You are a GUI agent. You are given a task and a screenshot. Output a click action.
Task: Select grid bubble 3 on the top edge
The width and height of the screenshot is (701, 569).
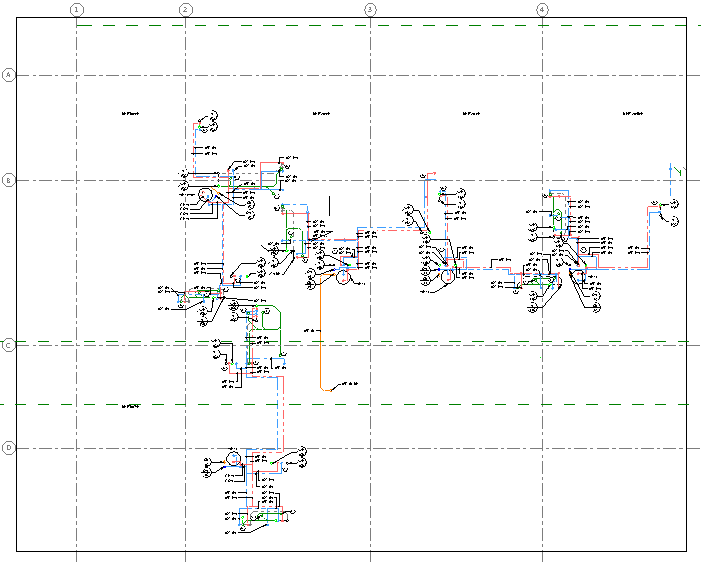[x=370, y=9]
